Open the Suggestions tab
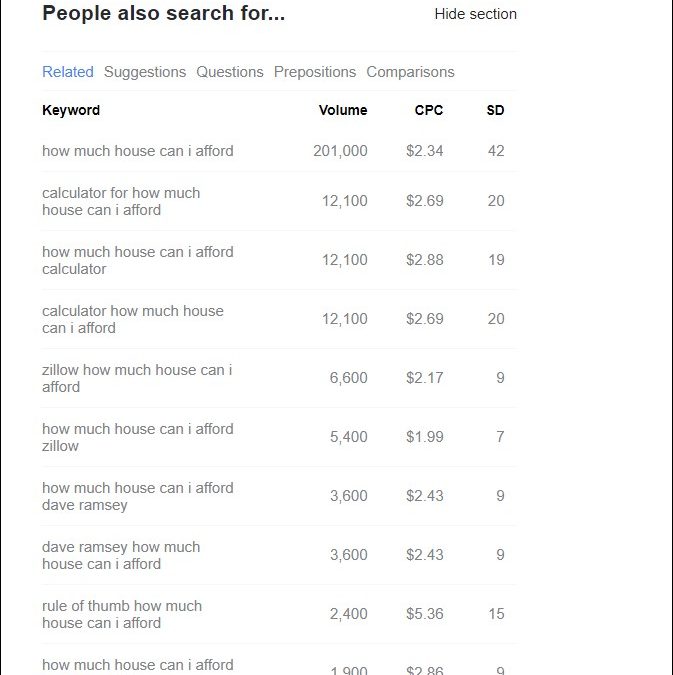The image size is (673, 675). click(x=145, y=72)
